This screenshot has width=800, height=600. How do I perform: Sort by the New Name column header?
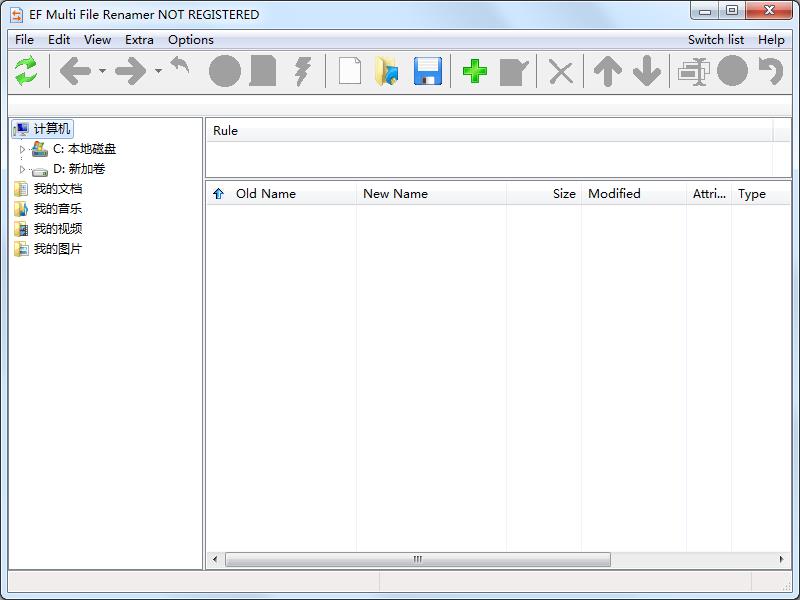[431, 194]
